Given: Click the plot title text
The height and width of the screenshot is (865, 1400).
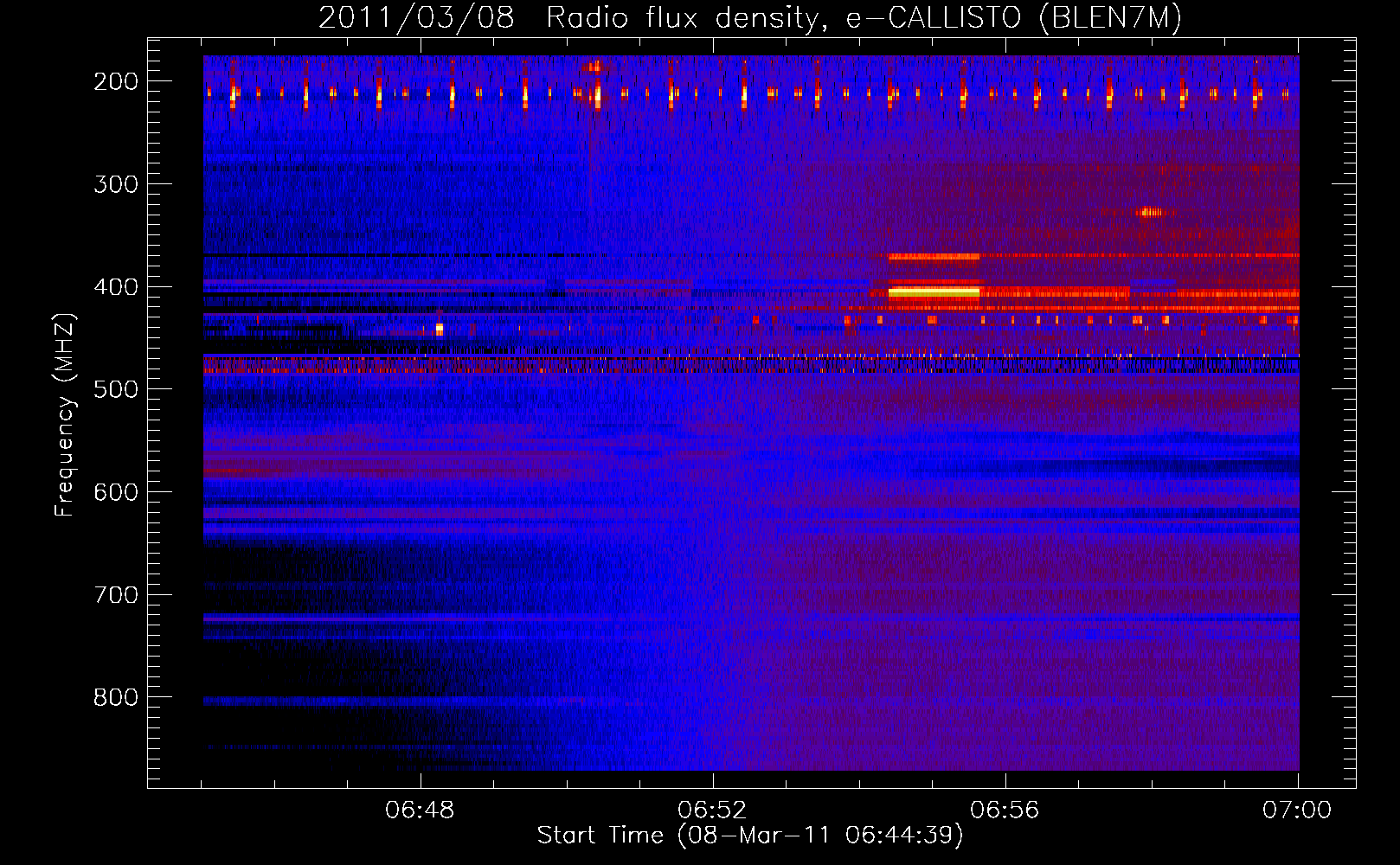Looking at the screenshot, I should coord(749,17).
